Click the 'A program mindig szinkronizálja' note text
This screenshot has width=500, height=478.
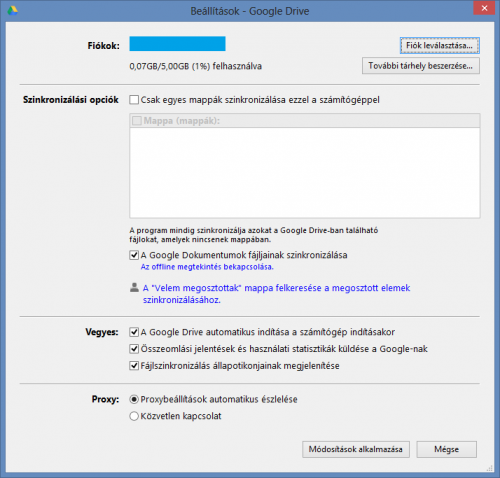click(x=254, y=235)
